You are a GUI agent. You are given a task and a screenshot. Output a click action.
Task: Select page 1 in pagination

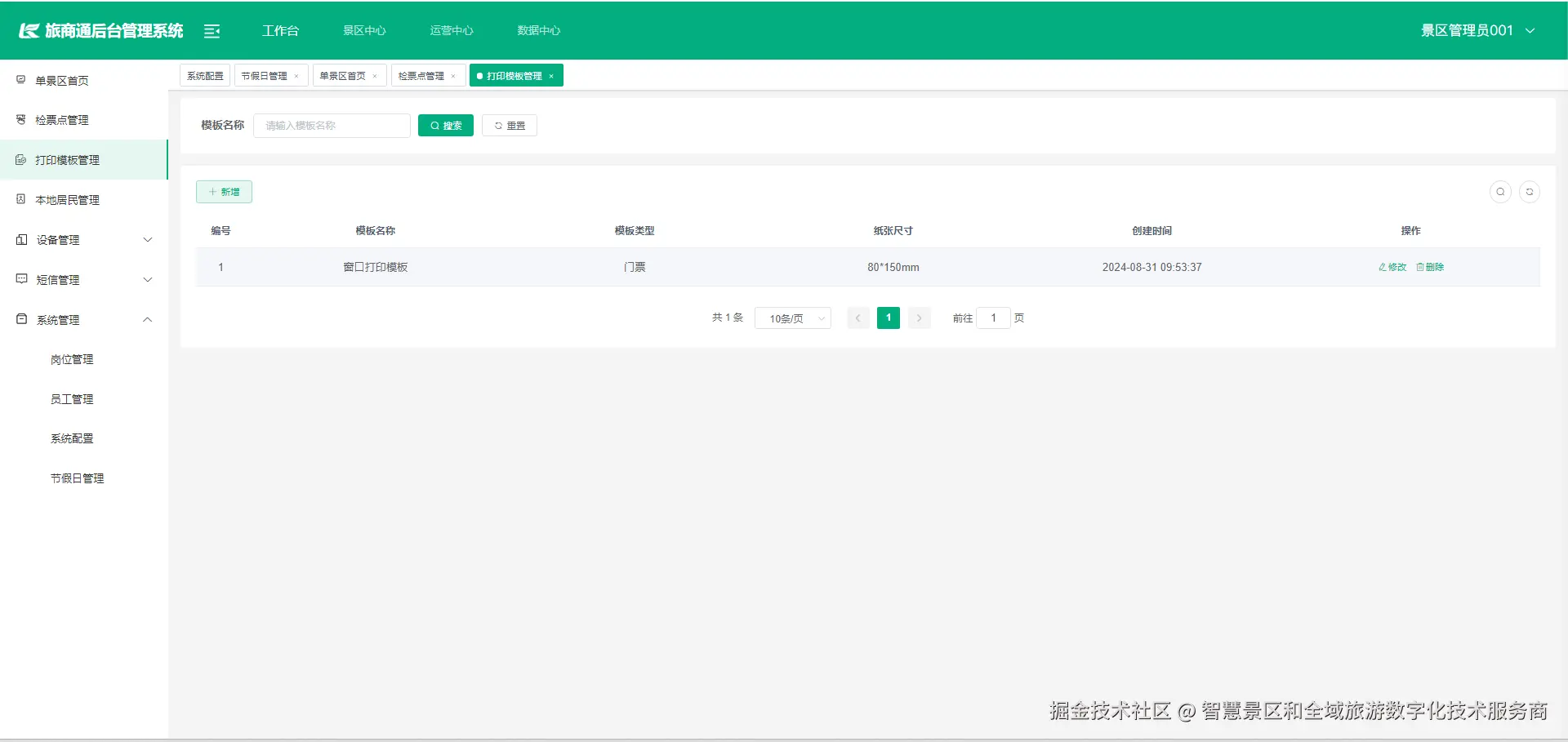[889, 318]
